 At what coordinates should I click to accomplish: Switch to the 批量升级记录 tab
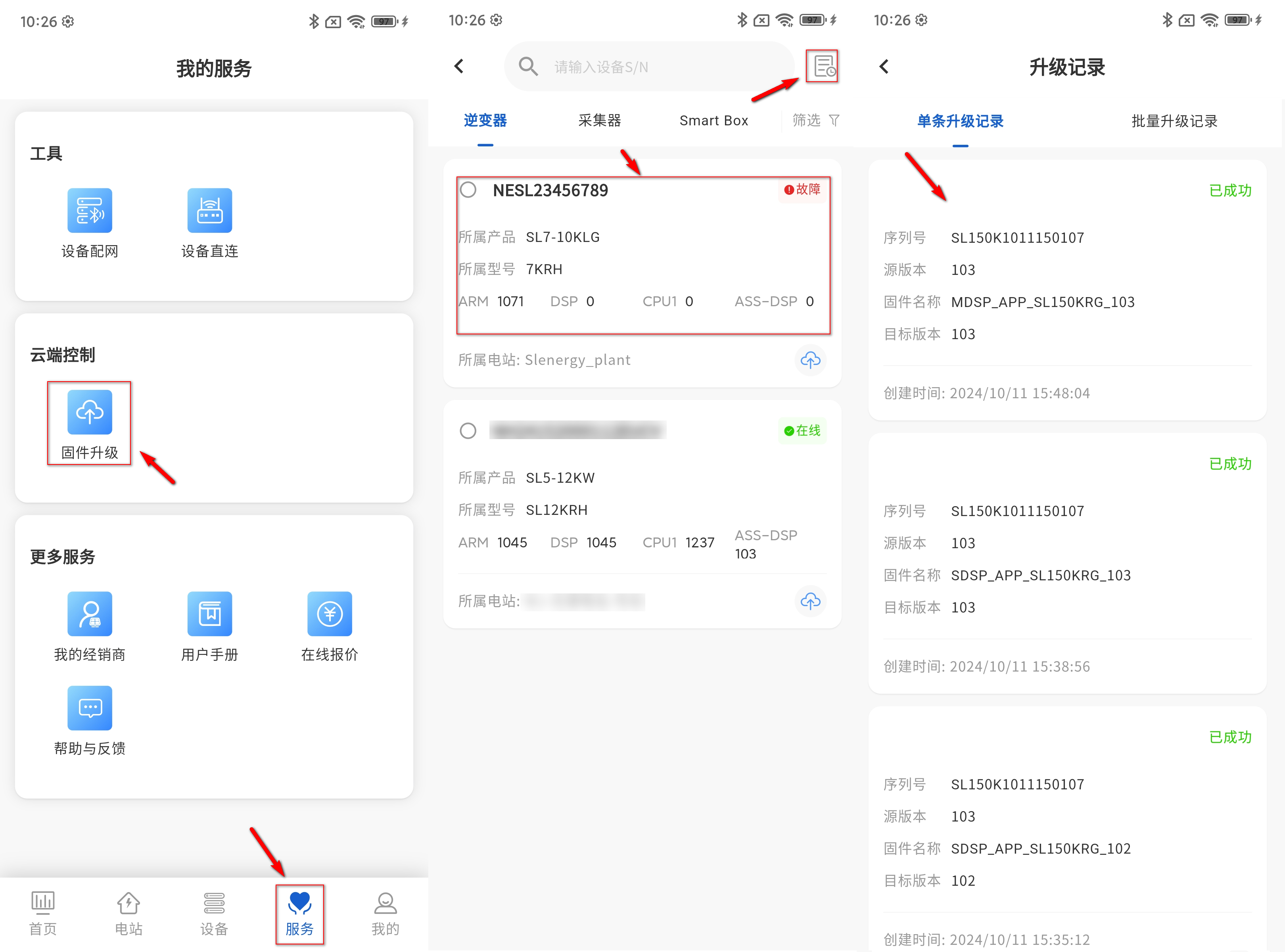click(x=1174, y=121)
